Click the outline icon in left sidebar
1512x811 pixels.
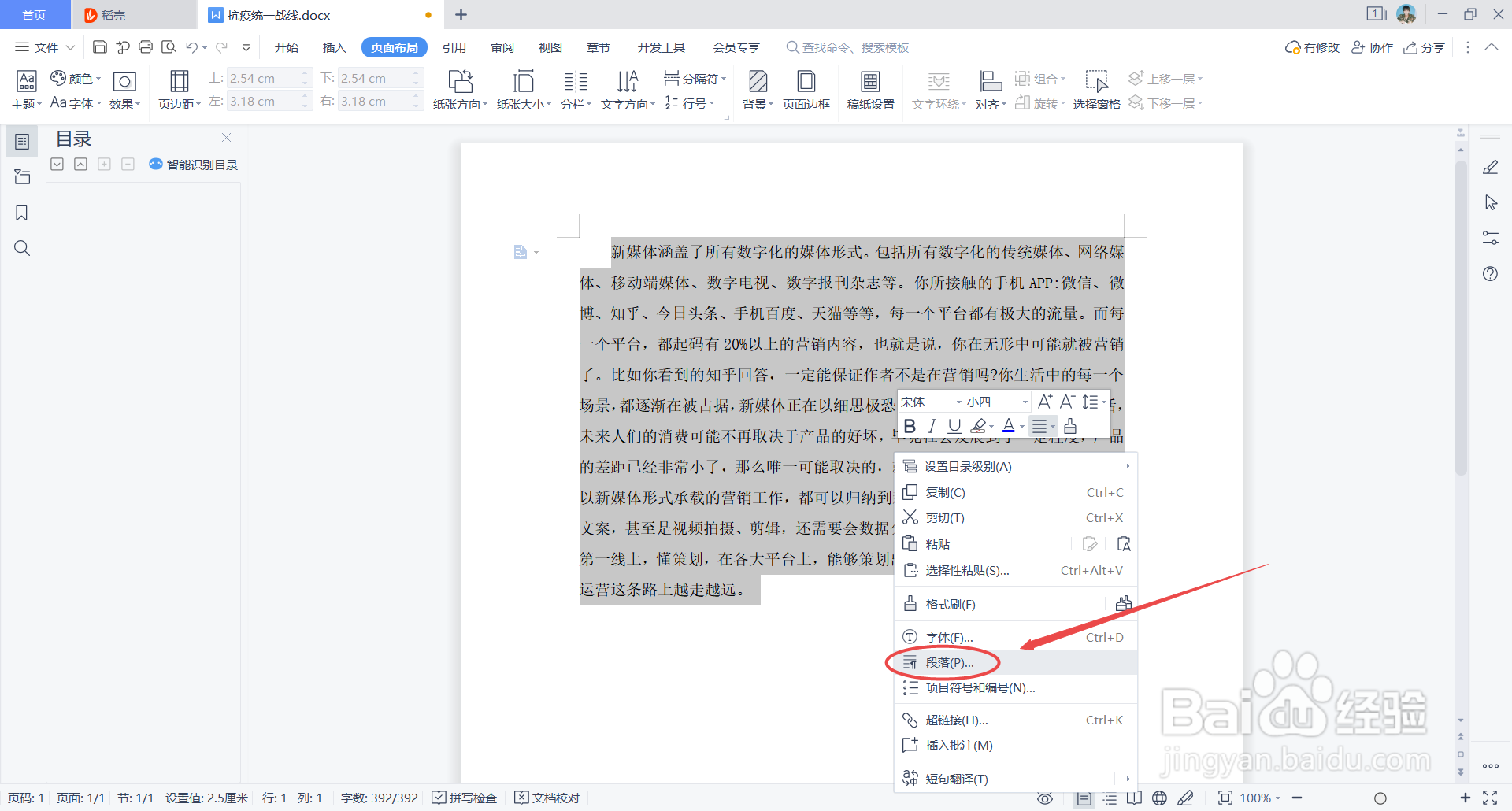(22, 142)
